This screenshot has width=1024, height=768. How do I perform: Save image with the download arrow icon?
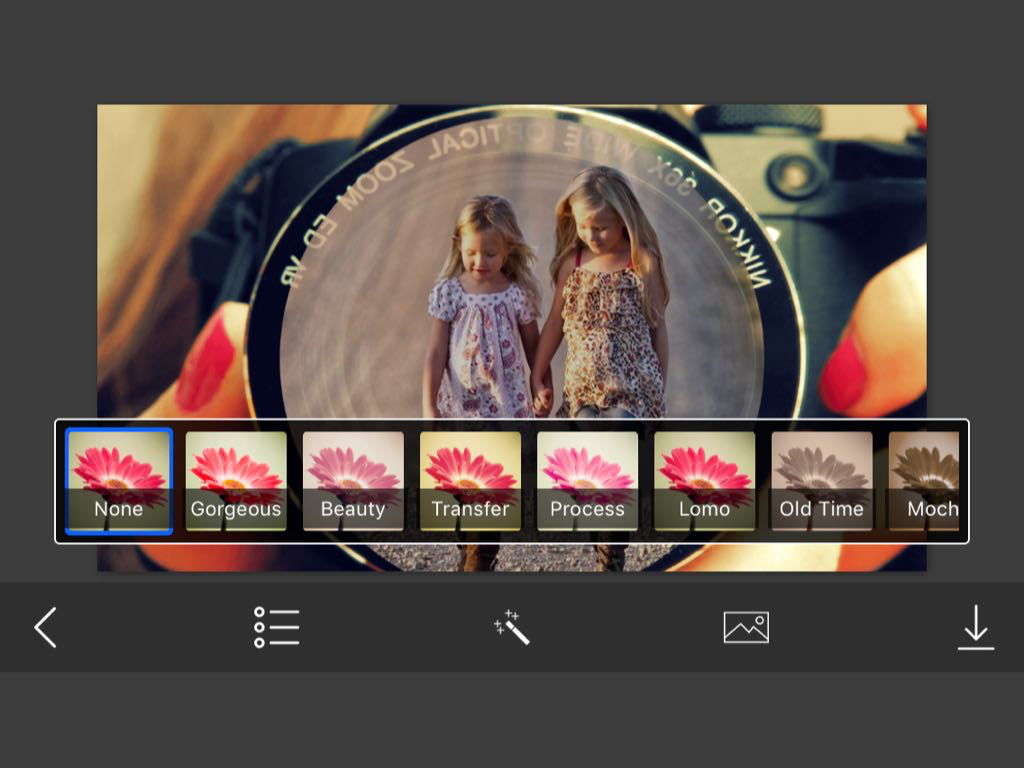coord(976,627)
